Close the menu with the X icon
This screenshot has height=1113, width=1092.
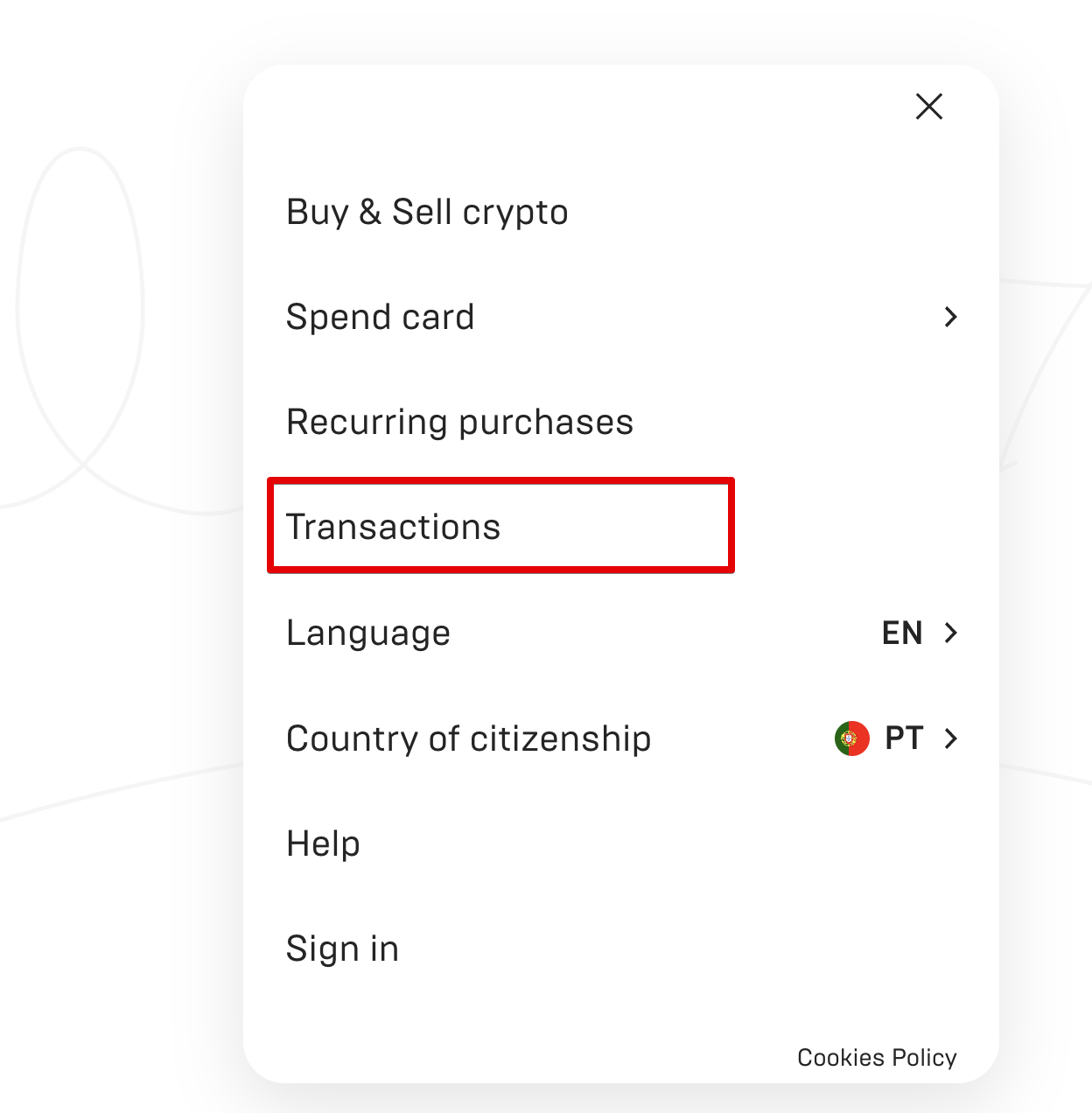point(928,107)
